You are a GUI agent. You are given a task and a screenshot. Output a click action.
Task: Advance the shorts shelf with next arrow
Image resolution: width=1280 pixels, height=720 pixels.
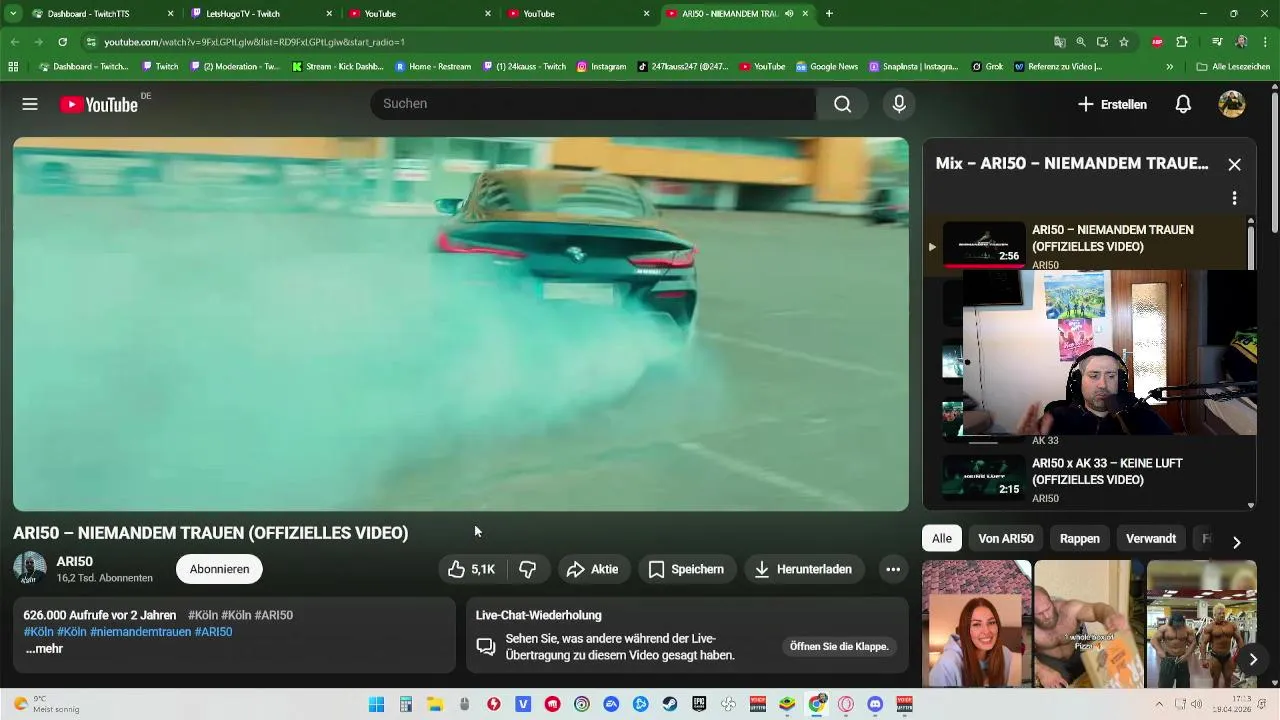pos(1253,659)
